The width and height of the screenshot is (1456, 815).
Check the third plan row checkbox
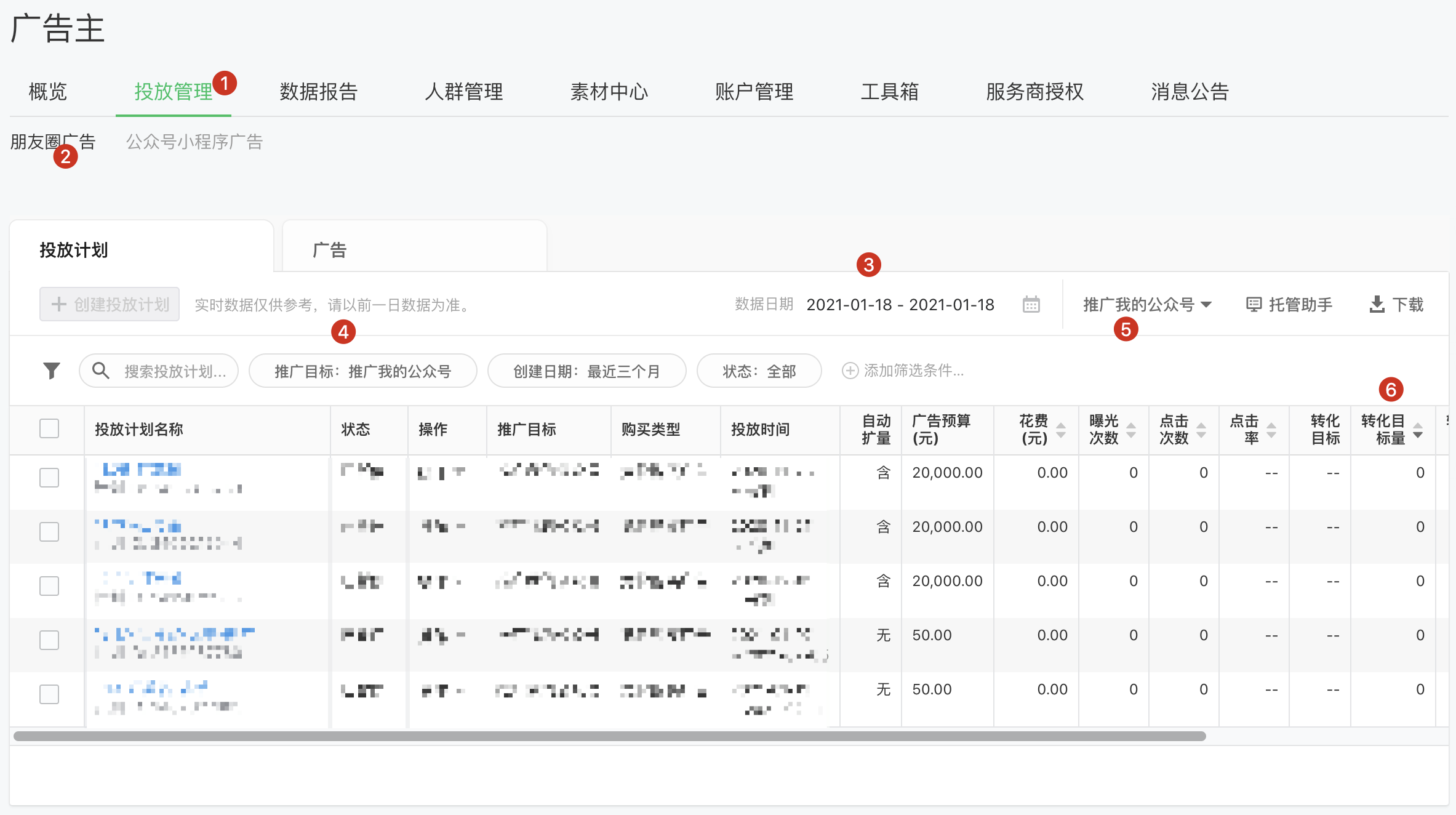click(49, 586)
